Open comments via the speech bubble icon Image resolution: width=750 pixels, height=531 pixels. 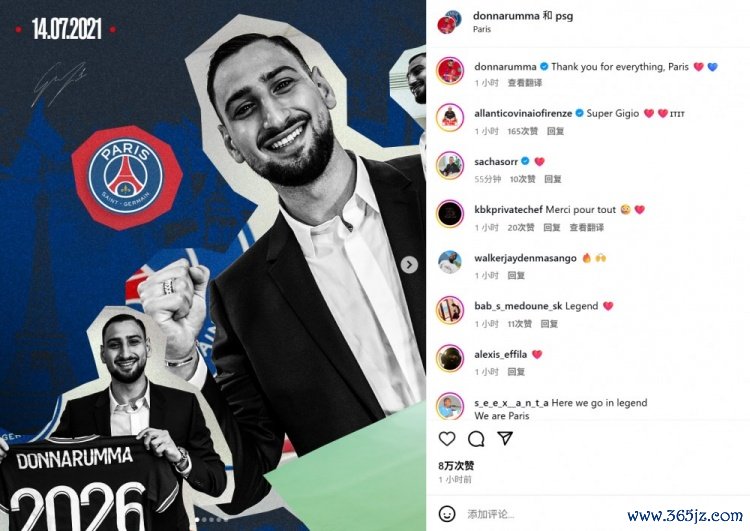[476, 439]
